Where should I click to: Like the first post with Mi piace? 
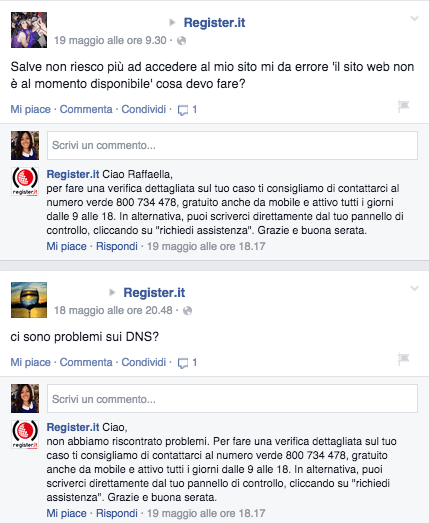coord(30,109)
